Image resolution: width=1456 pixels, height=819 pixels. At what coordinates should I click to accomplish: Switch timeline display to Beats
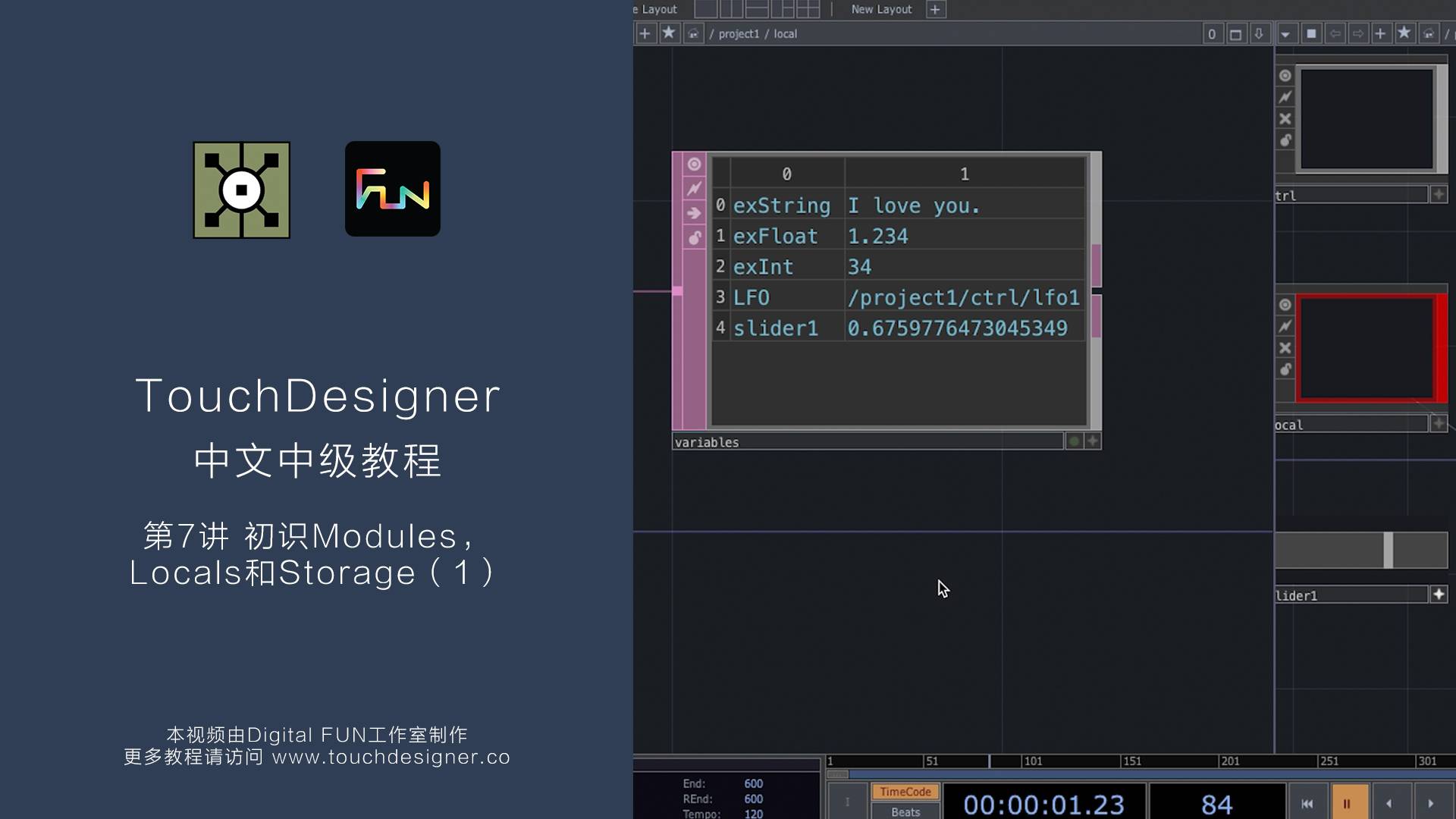tap(905, 811)
